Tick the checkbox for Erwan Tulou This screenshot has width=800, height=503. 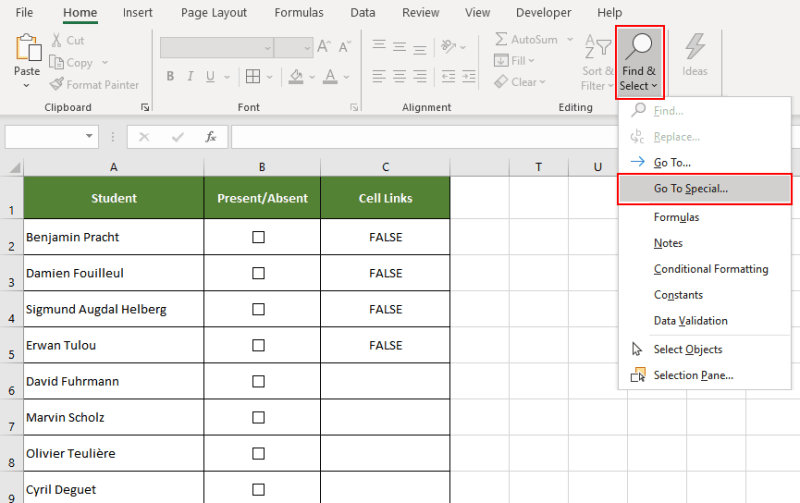point(259,345)
